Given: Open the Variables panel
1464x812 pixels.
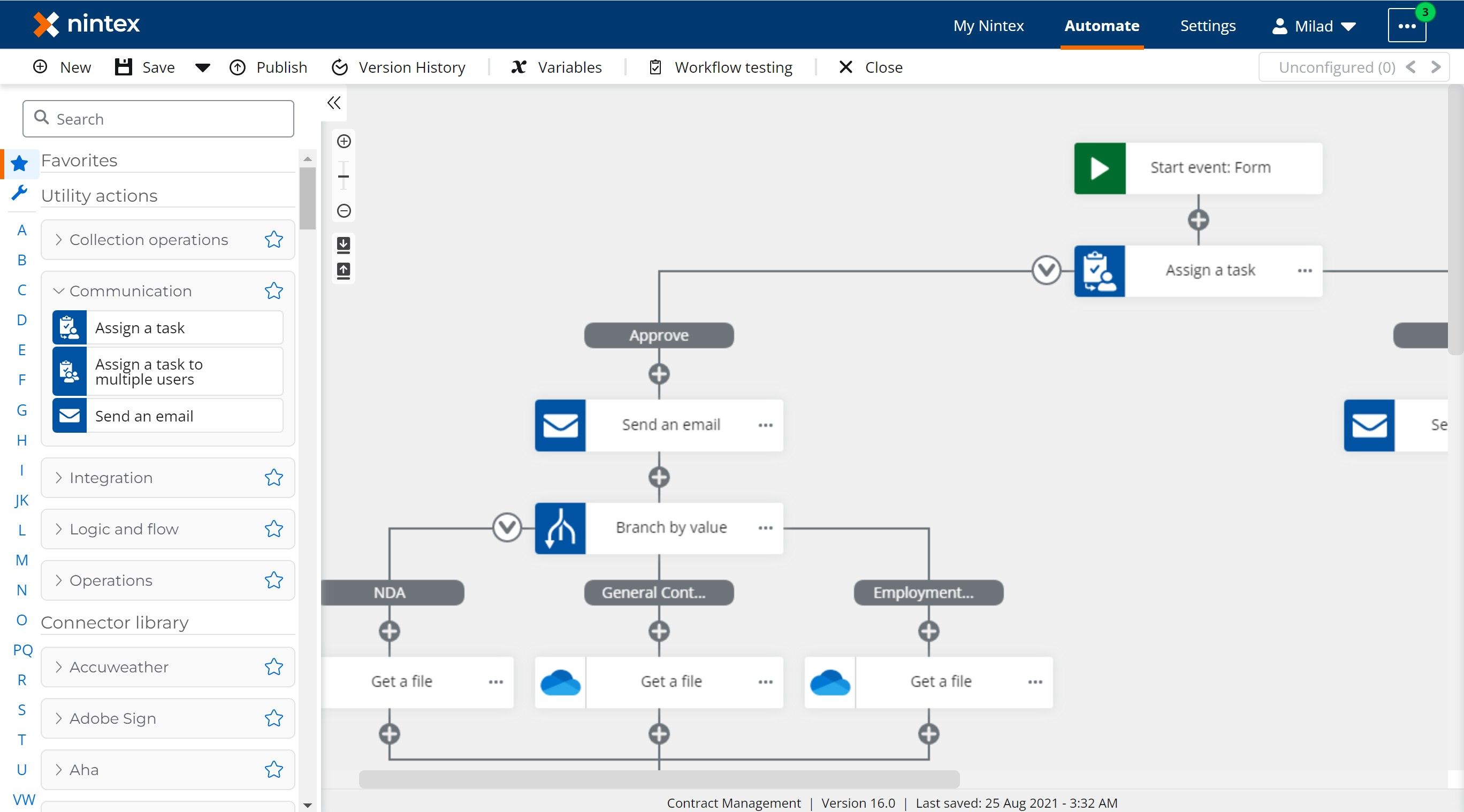Looking at the screenshot, I should point(556,67).
